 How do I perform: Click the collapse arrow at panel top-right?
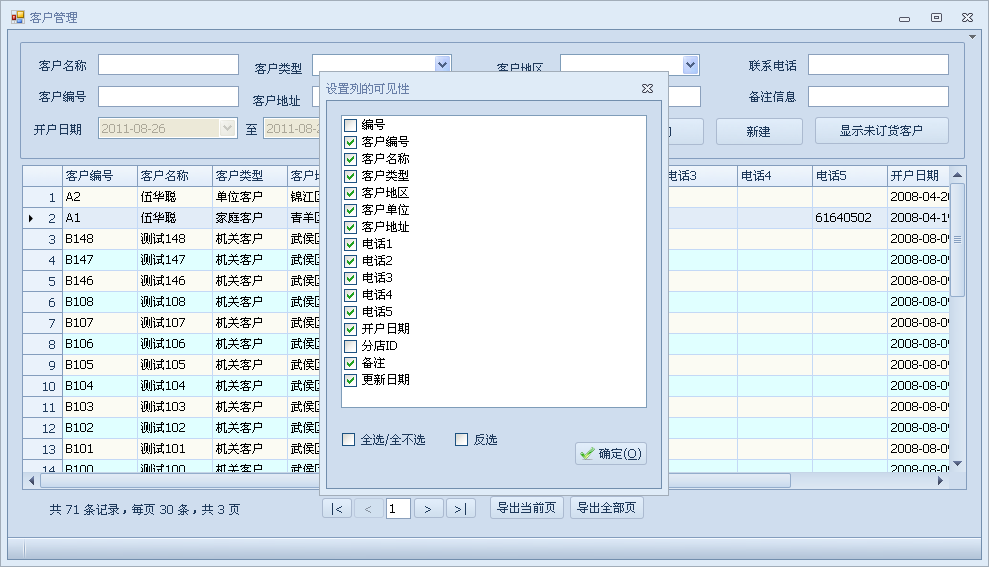point(972,37)
